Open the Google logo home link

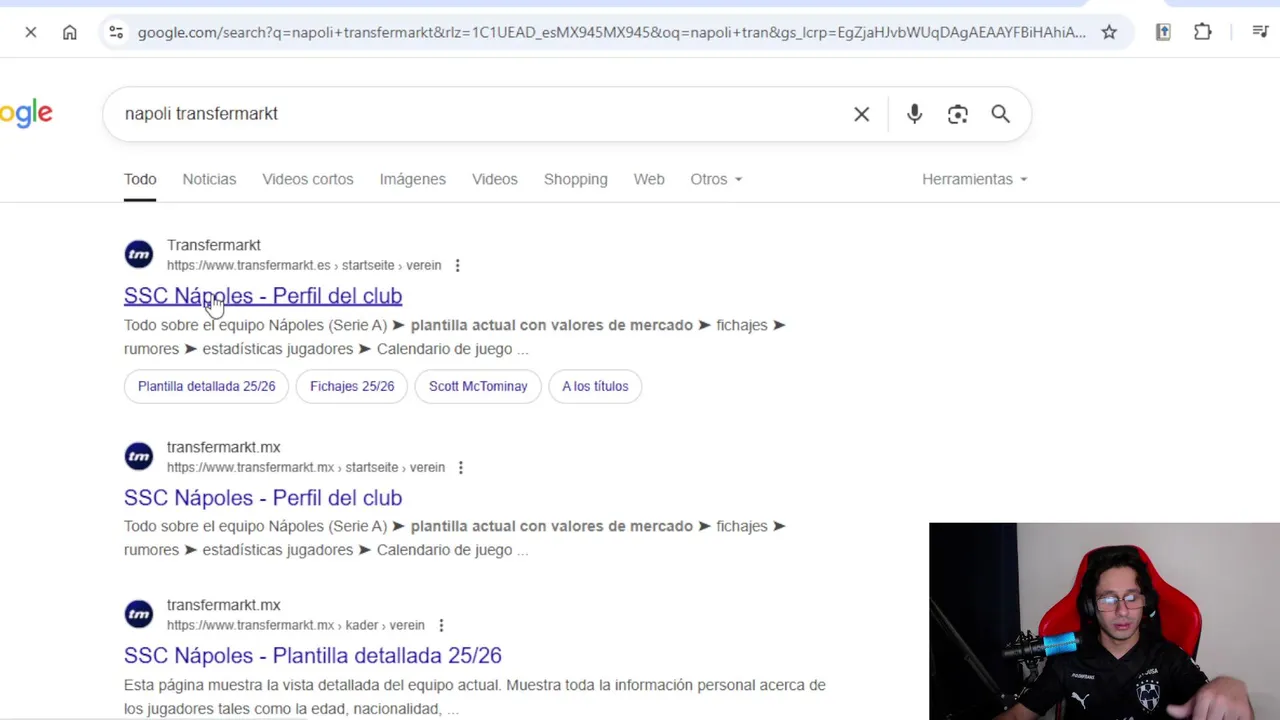26,114
